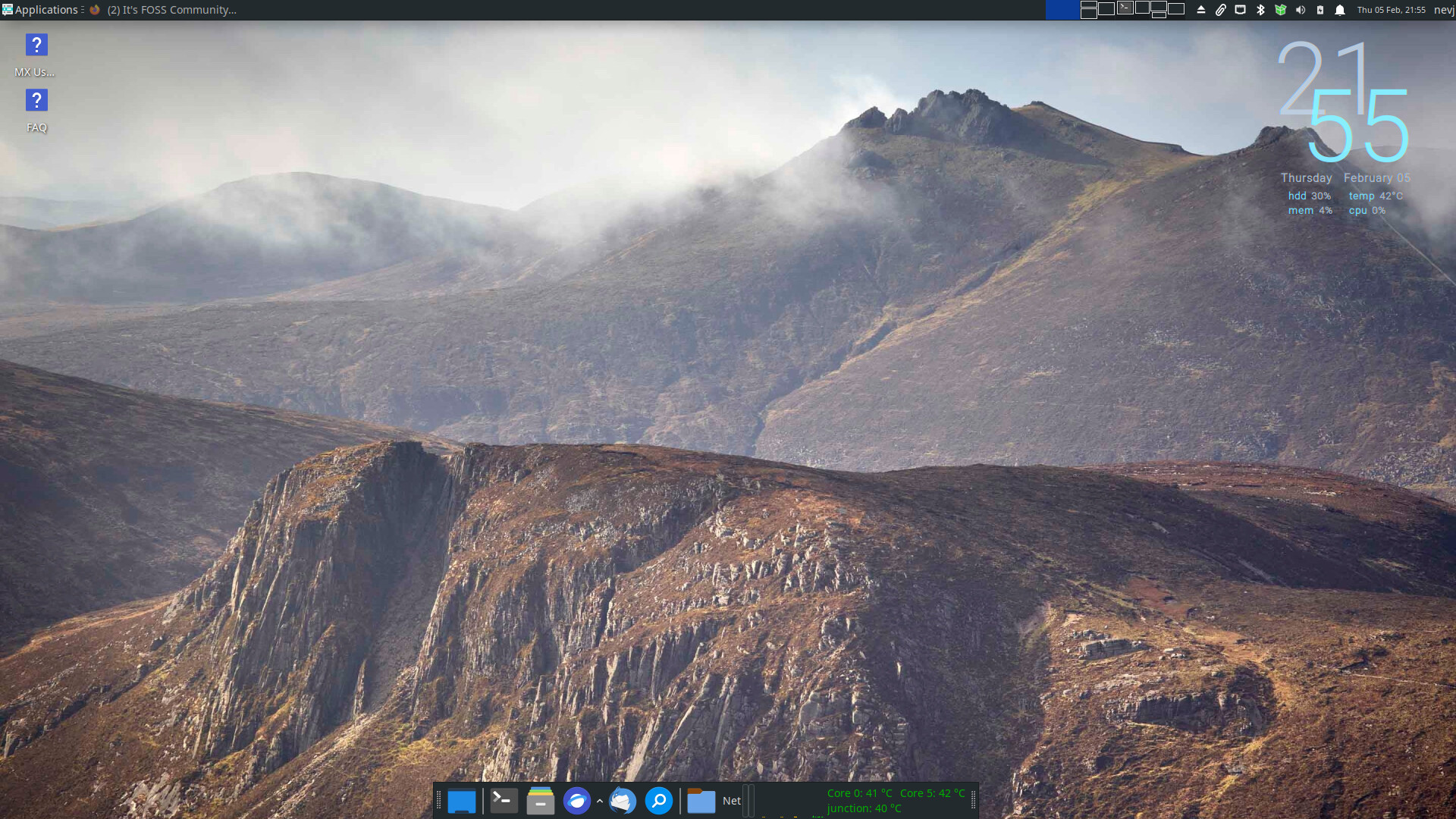Switch to It's FOSS Community window
Viewport: 1456px width, 819px height.
[163, 10]
